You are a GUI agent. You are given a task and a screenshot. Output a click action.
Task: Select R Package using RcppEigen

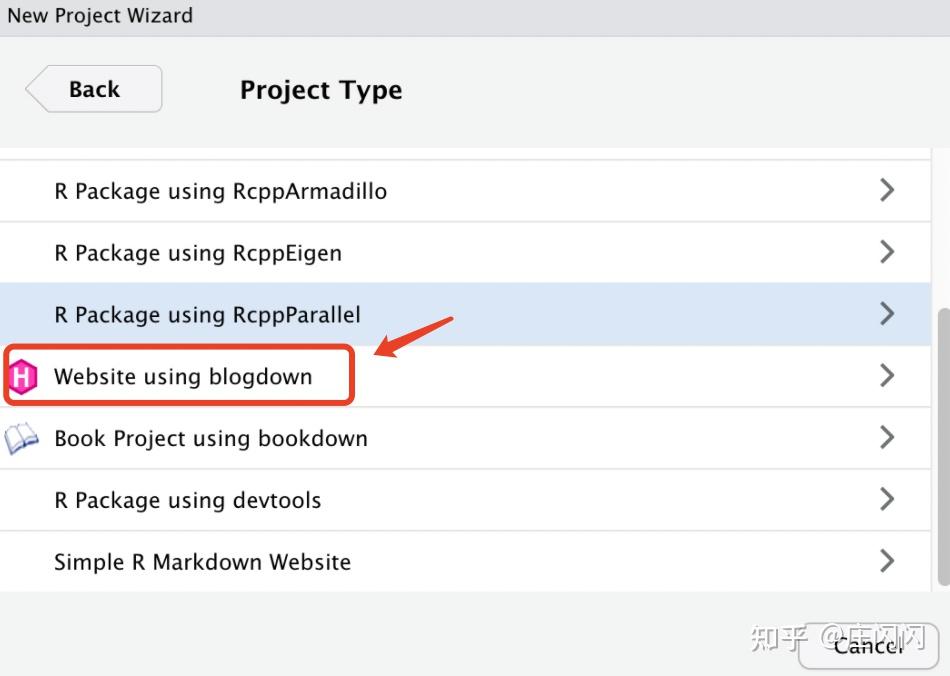point(198,253)
